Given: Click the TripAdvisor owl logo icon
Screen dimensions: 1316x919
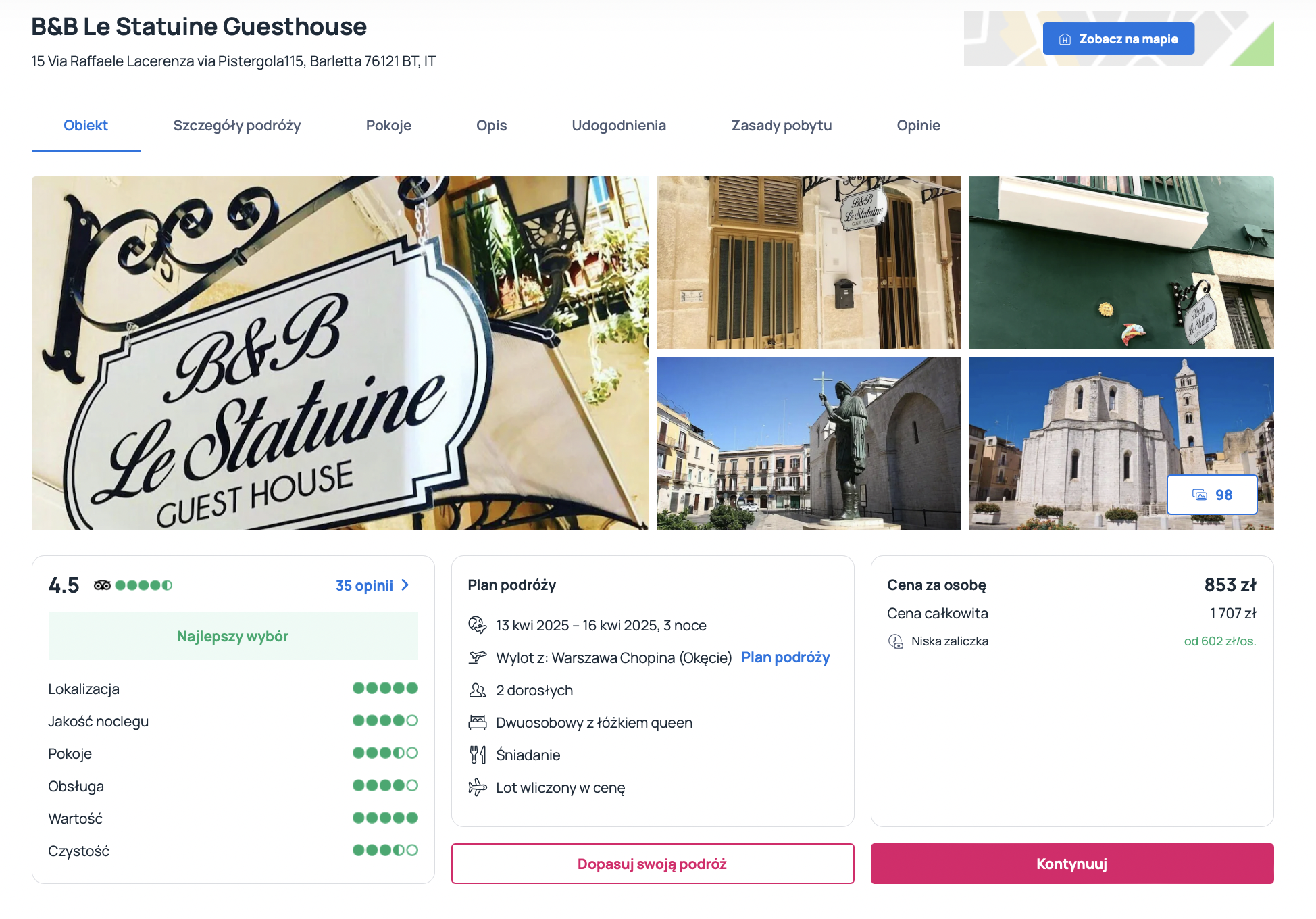Looking at the screenshot, I should [x=103, y=585].
